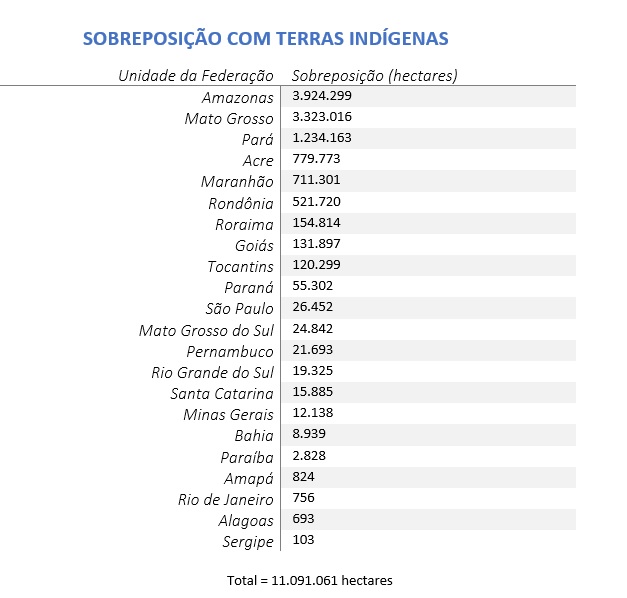This screenshot has width=627, height=598.
Task: Select the Tocantins value 120.299
Action: (316, 265)
